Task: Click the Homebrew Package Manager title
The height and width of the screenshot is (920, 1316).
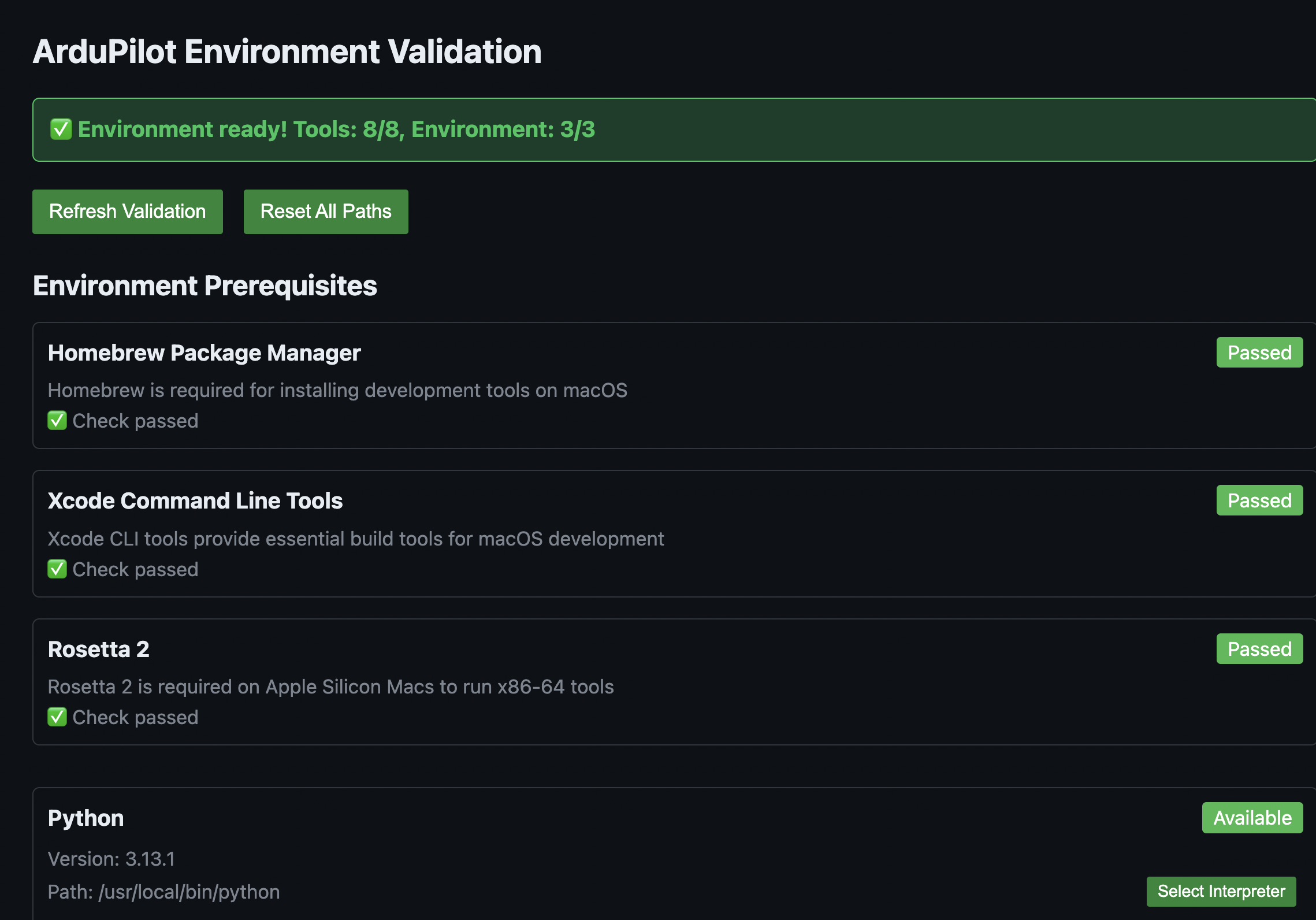Action: coord(204,353)
